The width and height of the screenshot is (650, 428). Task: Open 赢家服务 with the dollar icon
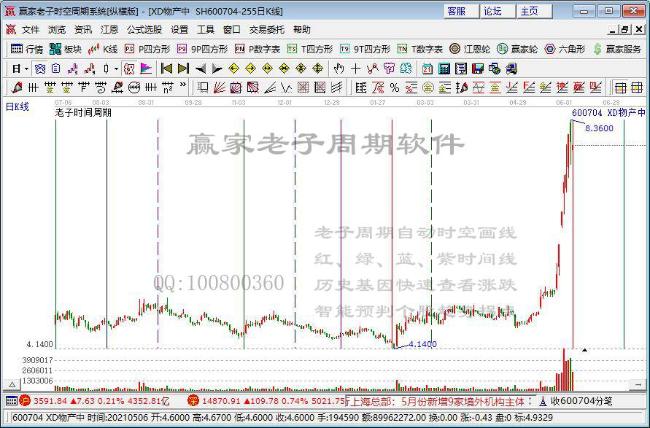617,49
